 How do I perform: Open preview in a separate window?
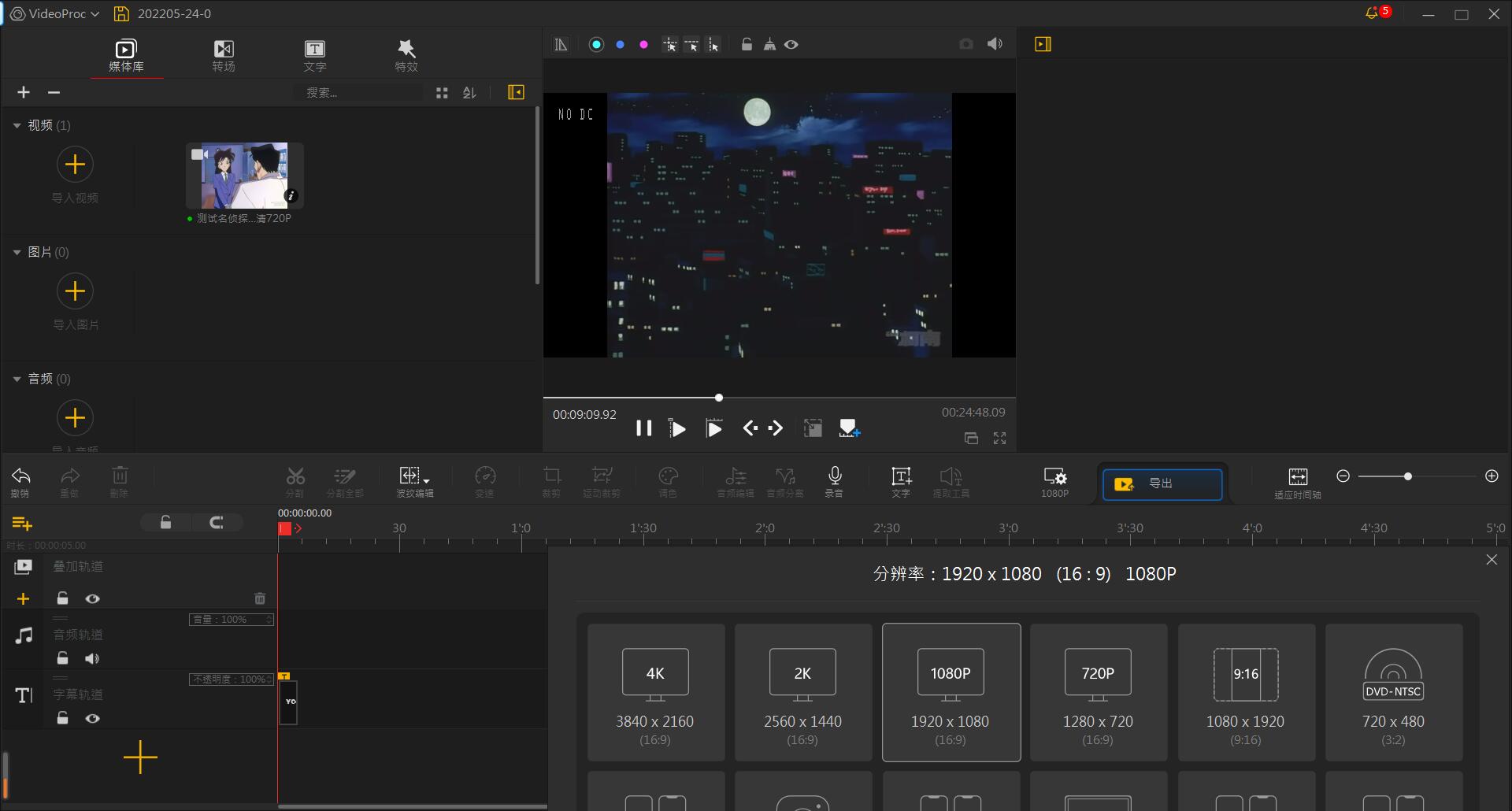click(971, 439)
